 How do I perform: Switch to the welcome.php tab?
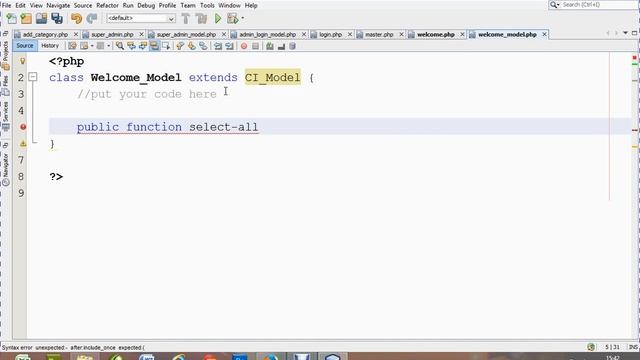point(436,35)
